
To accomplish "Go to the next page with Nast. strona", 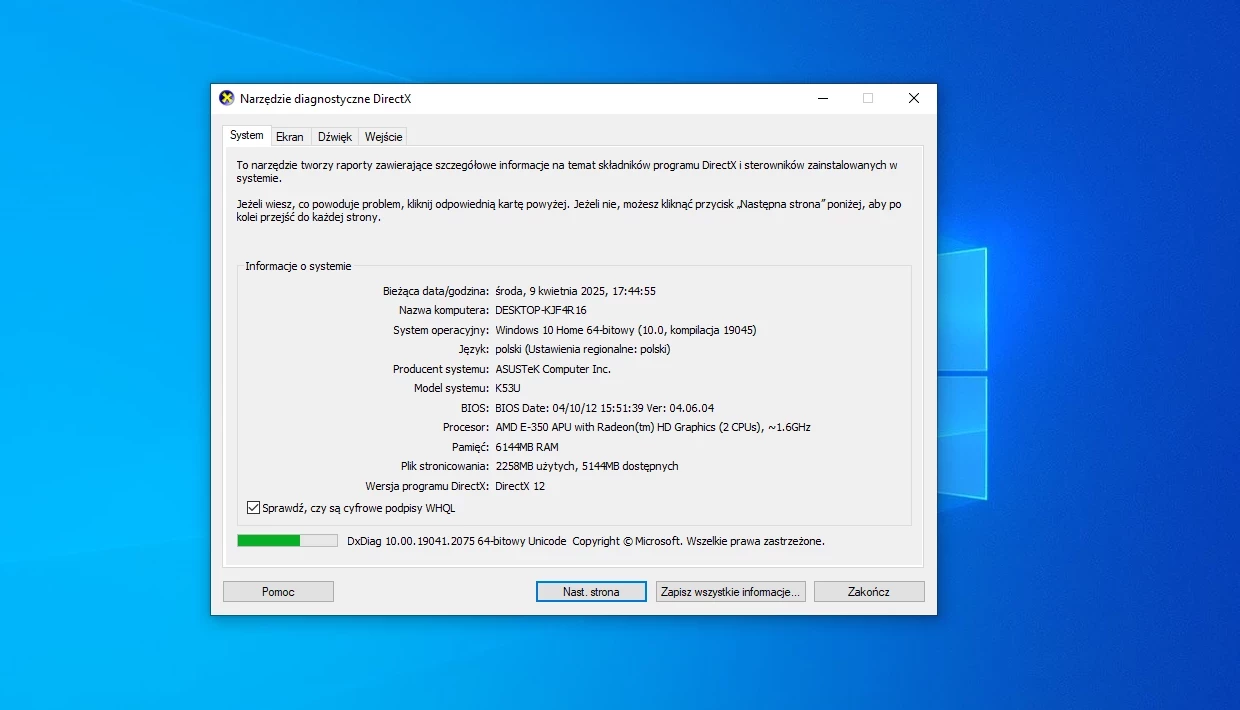I will [x=591, y=592].
